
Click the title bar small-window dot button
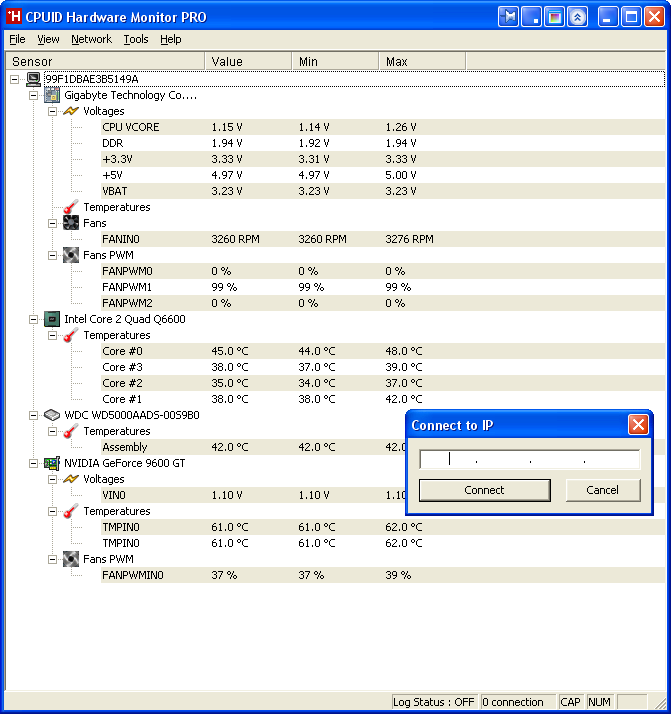tap(531, 17)
